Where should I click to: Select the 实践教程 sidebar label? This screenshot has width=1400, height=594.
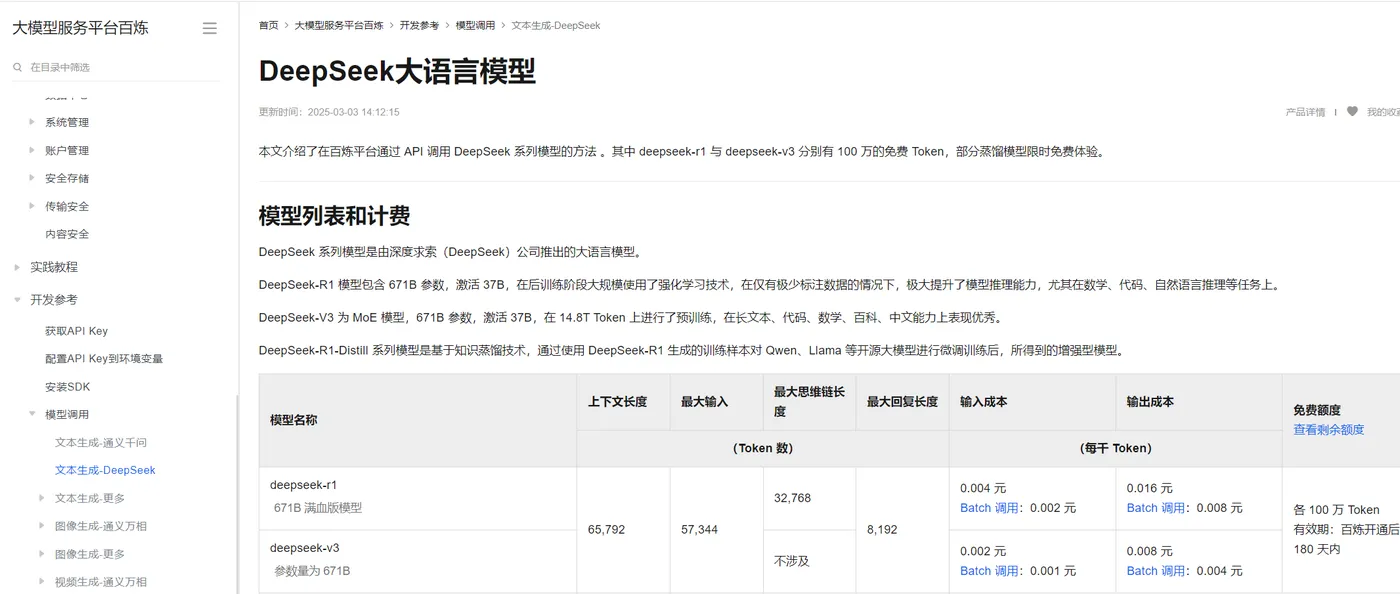[x=54, y=267]
